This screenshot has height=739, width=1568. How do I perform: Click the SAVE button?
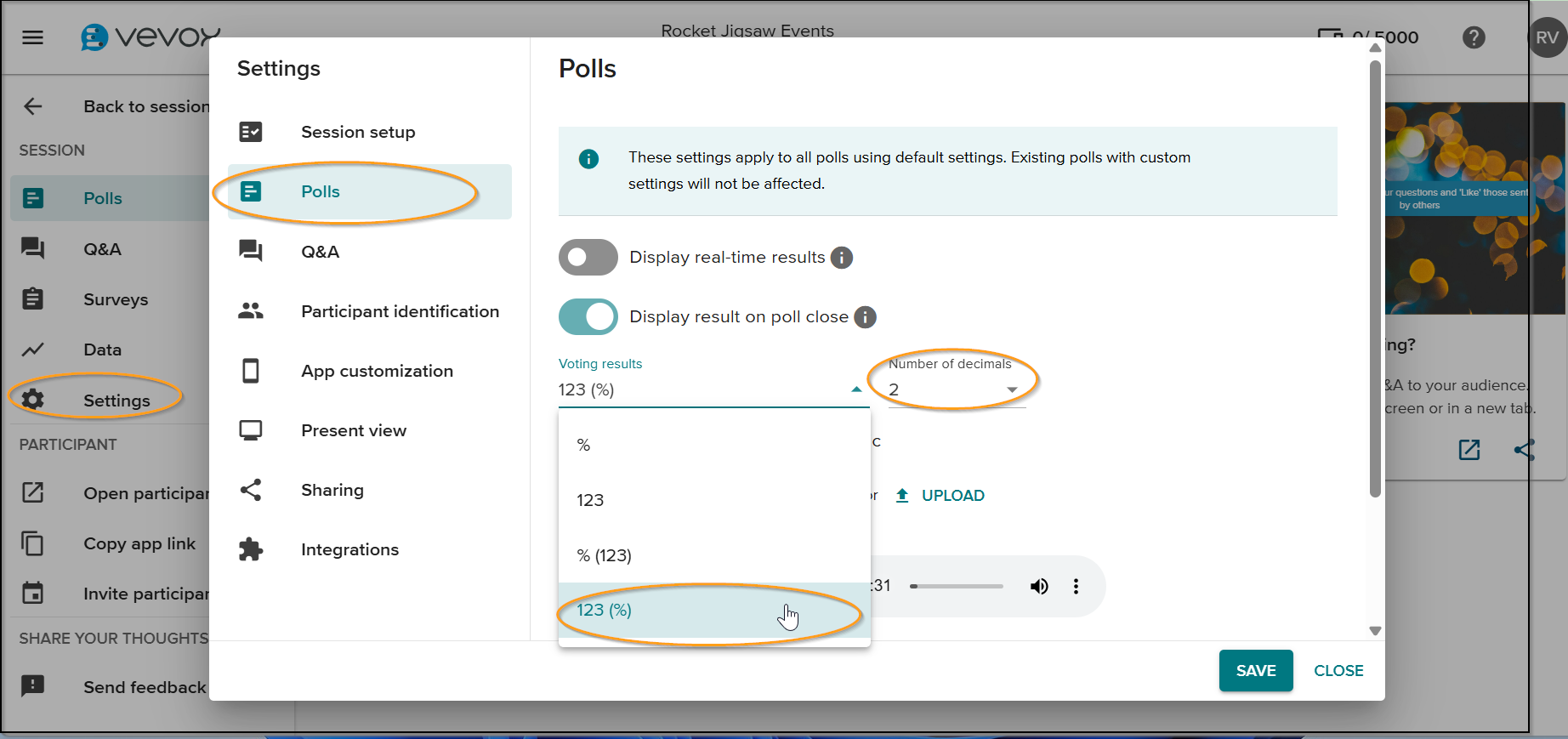point(1255,671)
